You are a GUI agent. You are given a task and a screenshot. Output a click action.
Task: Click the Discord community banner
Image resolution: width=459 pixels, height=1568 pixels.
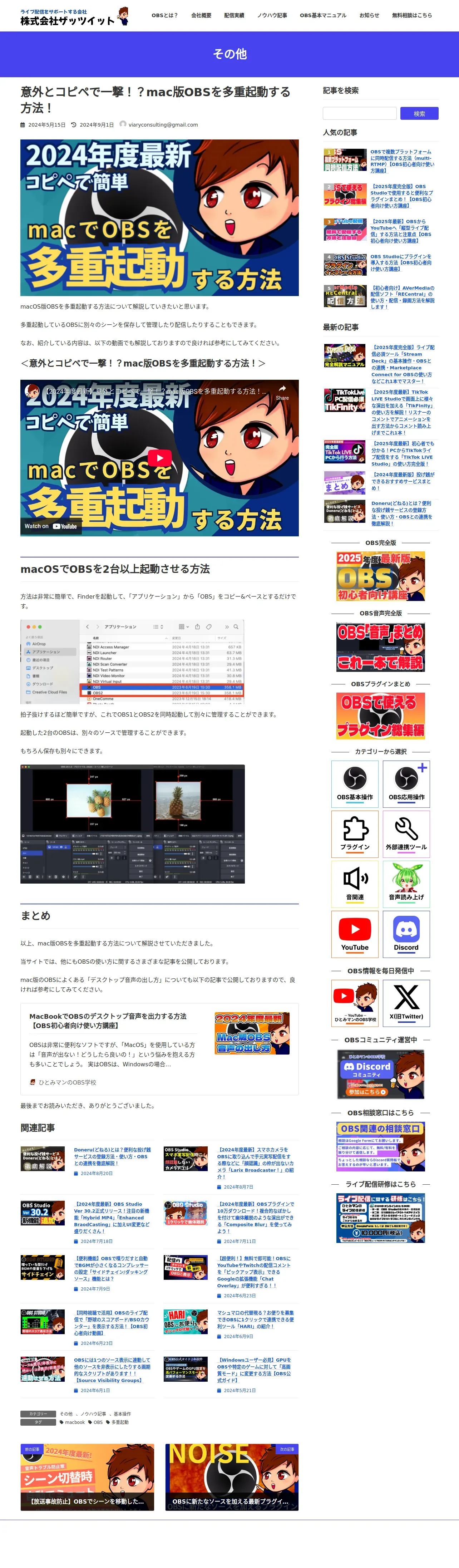(380, 1074)
